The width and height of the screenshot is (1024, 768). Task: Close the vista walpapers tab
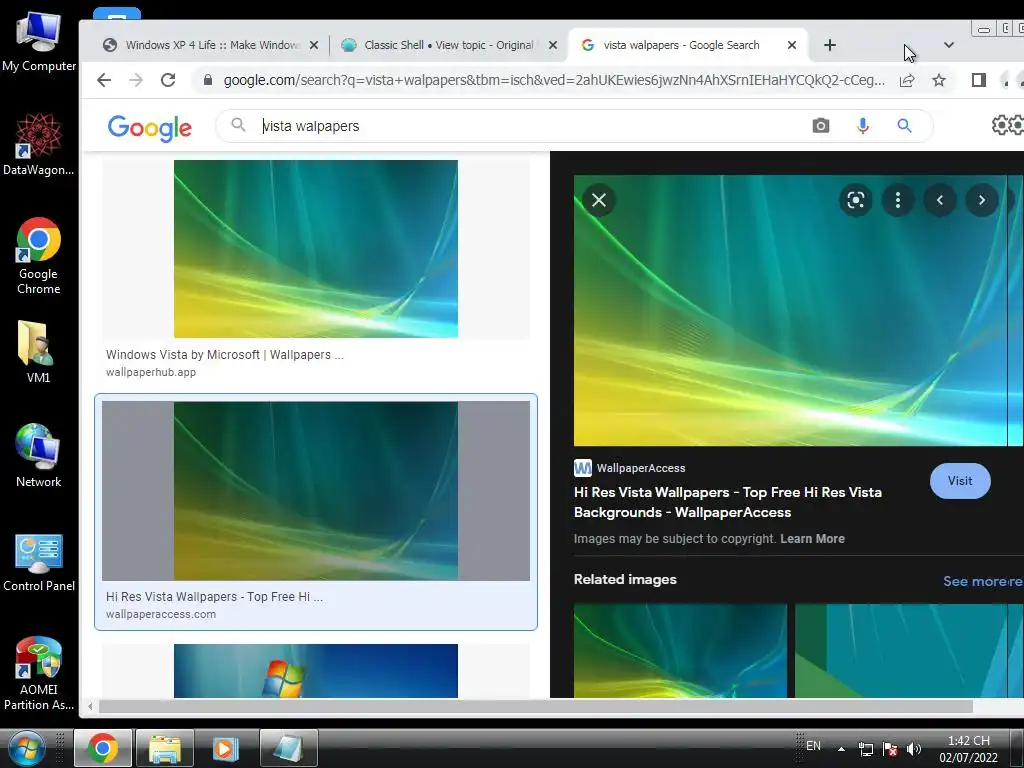pos(792,45)
